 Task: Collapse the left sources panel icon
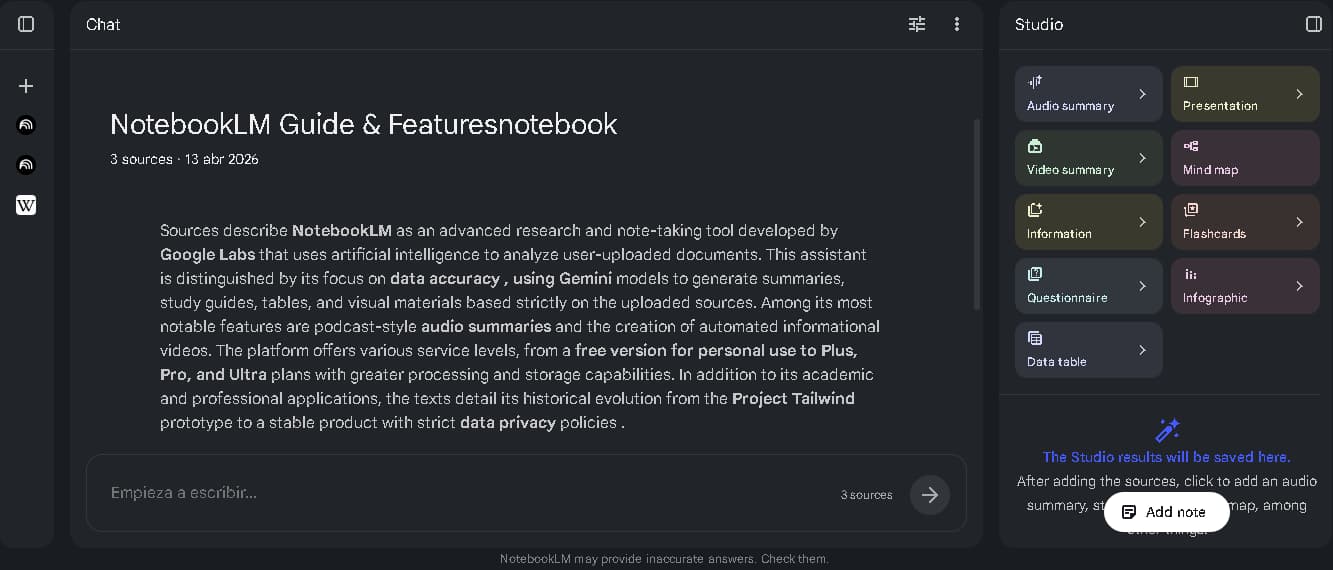27,24
